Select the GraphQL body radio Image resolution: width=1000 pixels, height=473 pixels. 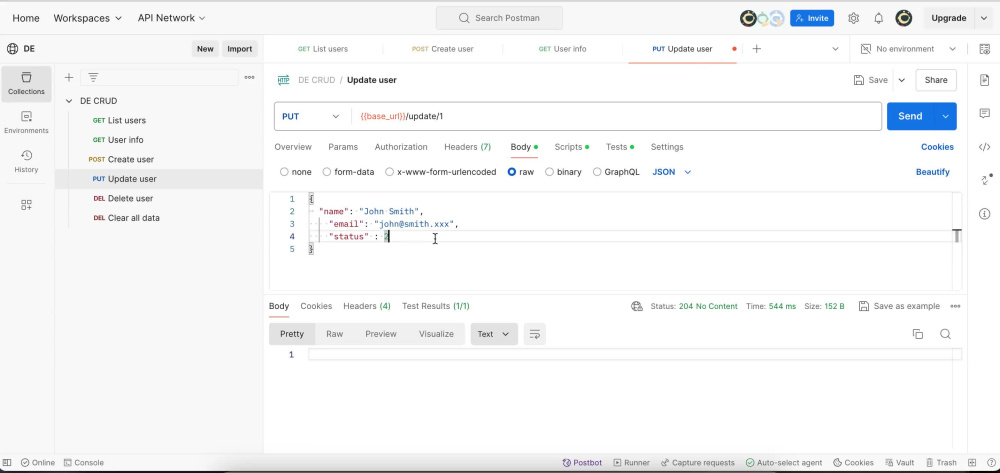(x=597, y=172)
